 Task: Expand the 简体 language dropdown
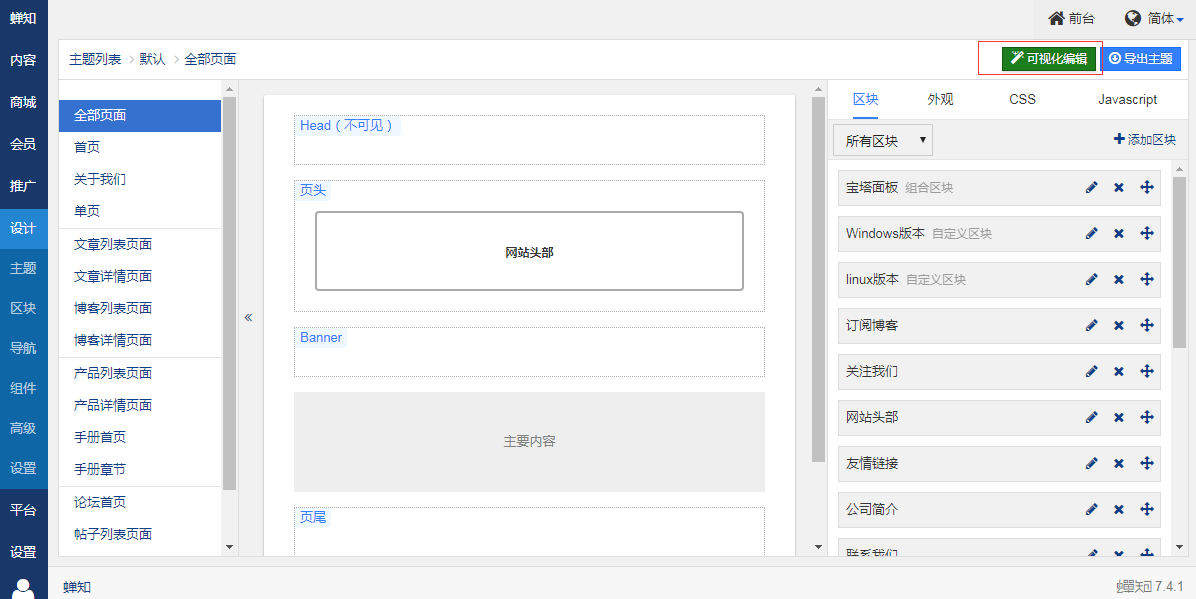point(1153,19)
